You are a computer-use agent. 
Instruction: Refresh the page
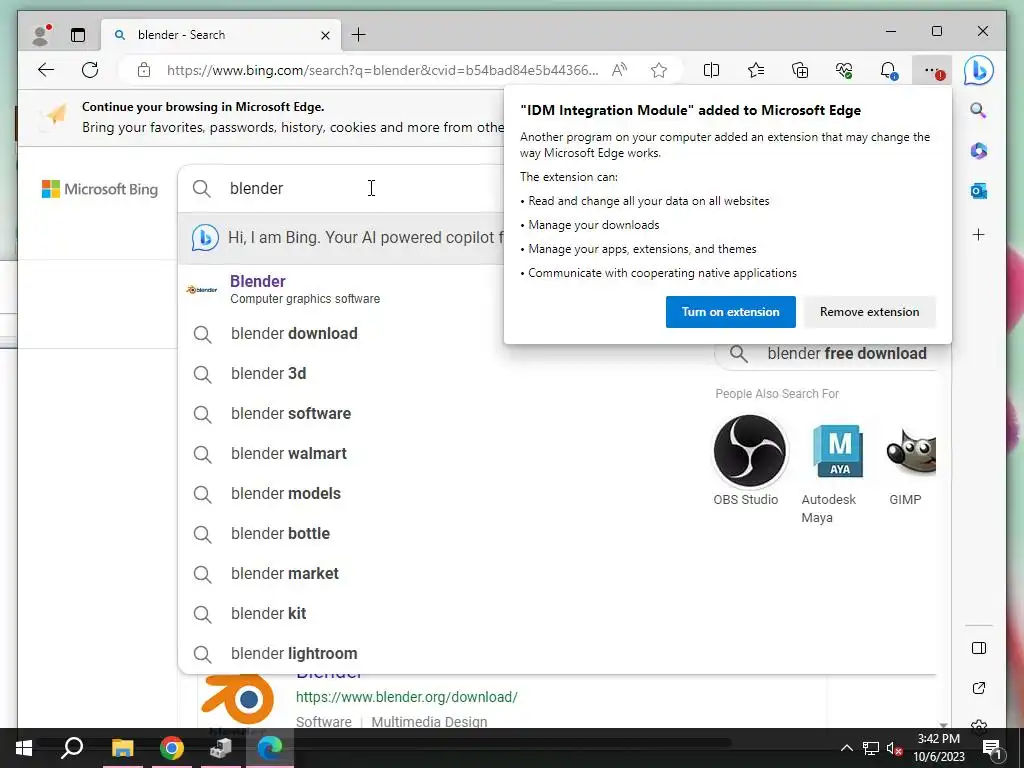(x=90, y=70)
